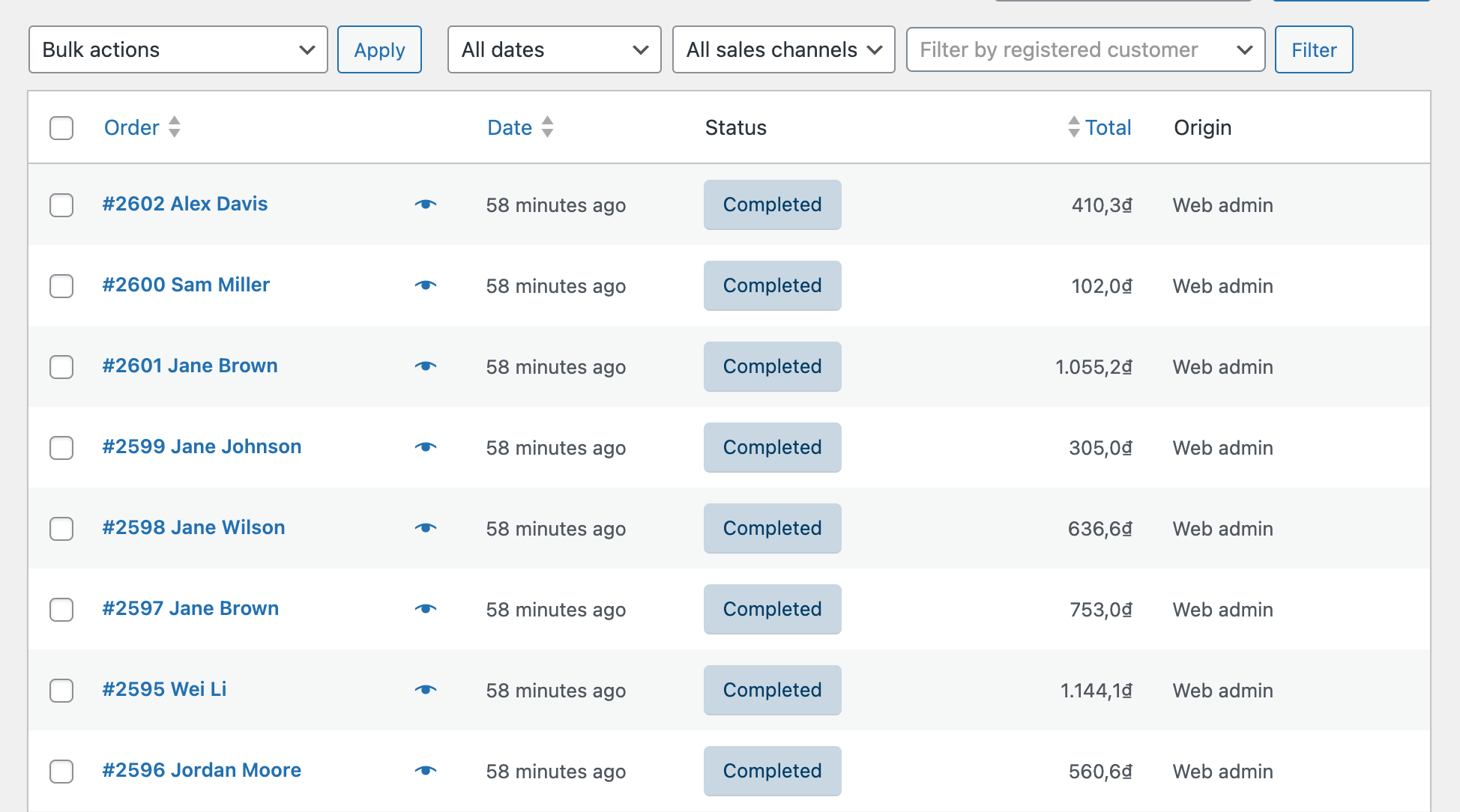Open the Bulk actions dropdown

[x=178, y=50]
